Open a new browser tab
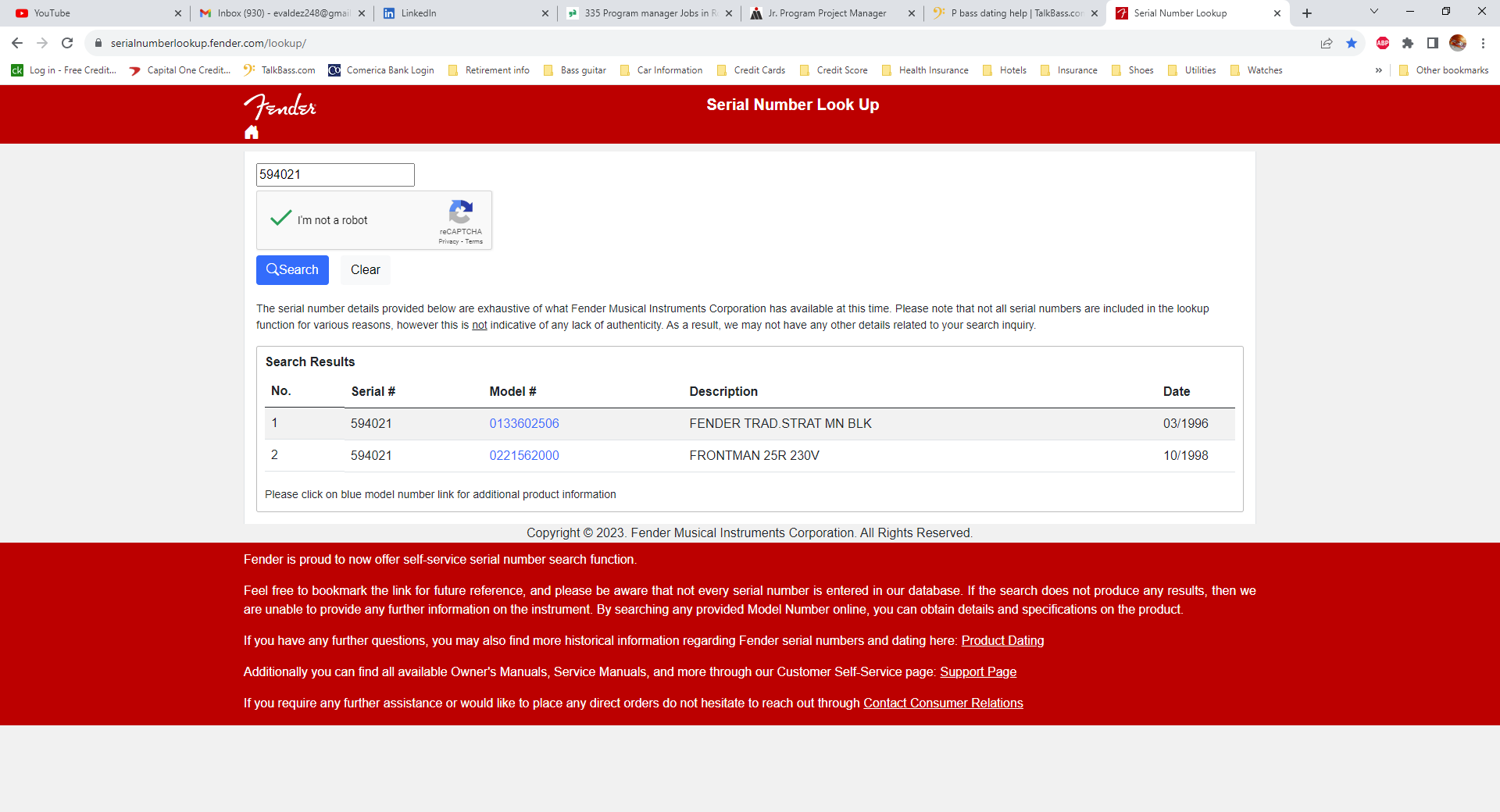The image size is (1500, 812). 1307,13
